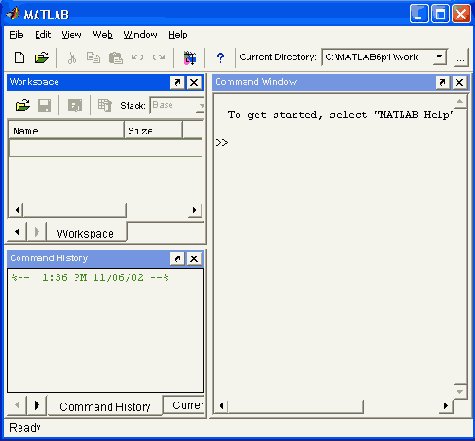Open selection icon in Workspace toolbar
The height and width of the screenshot is (441, 475).
(x=75, y=105)
